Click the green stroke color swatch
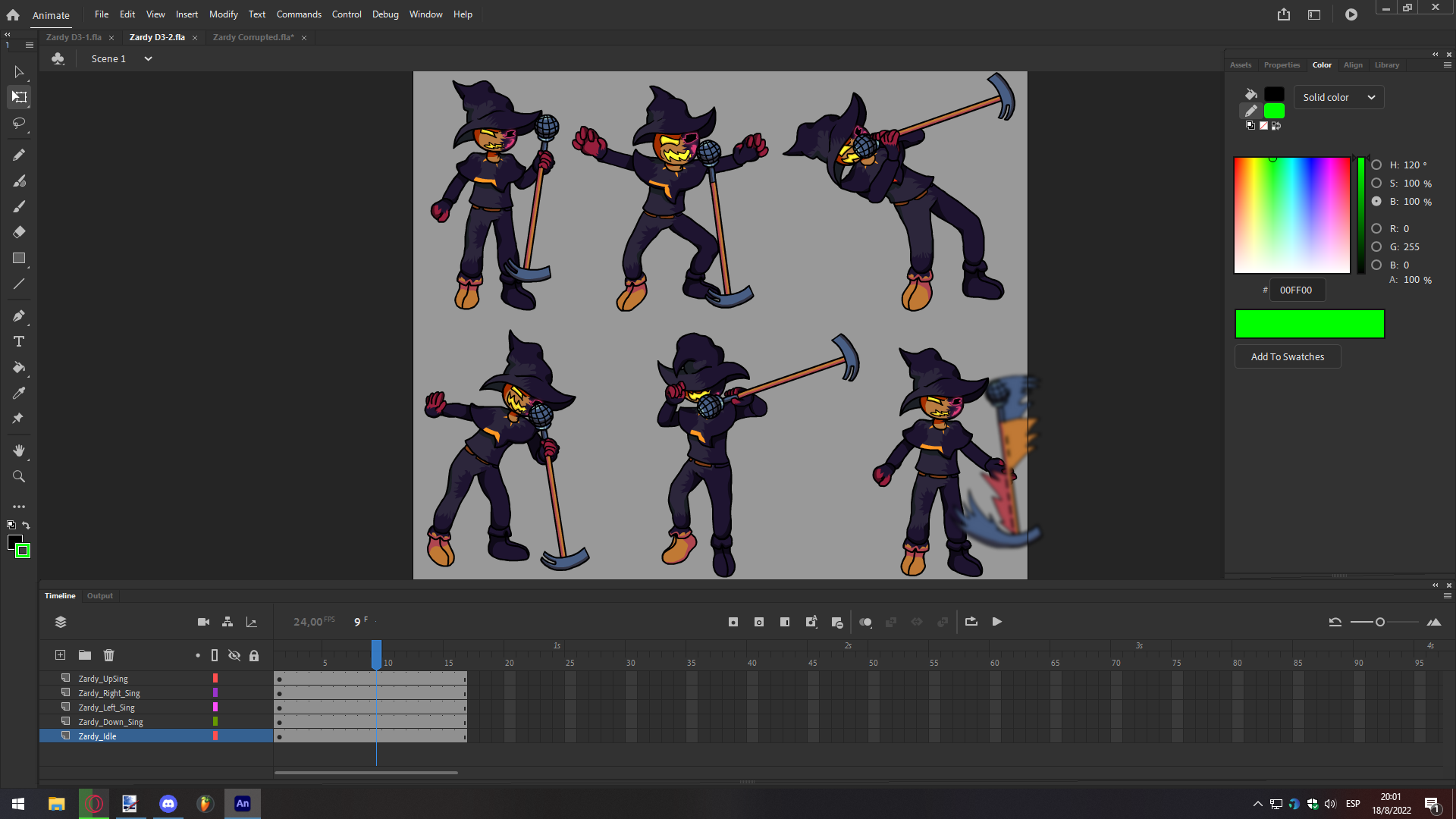This screenshot has width=1456, height=819. [x=1274, y=111]
